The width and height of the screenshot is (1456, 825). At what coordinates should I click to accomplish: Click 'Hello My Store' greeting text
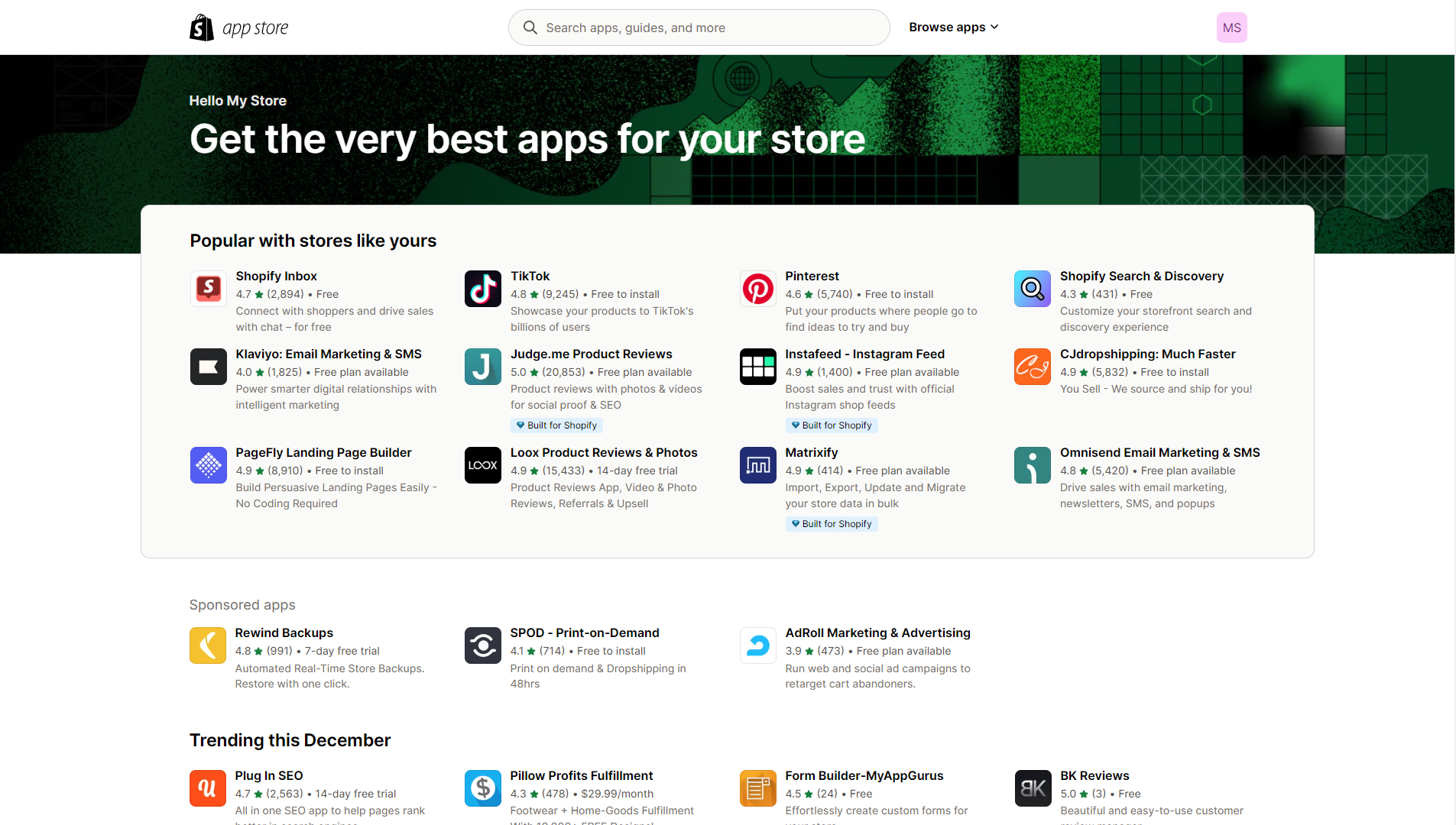(238, 101)
